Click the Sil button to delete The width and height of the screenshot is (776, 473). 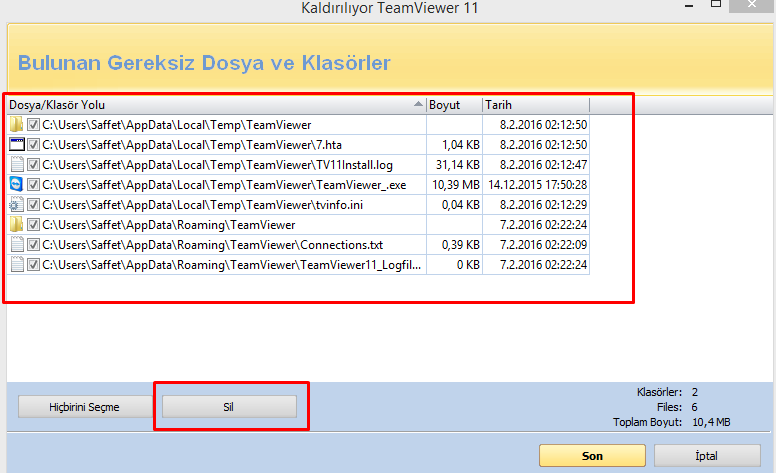(x=229, y=407)
